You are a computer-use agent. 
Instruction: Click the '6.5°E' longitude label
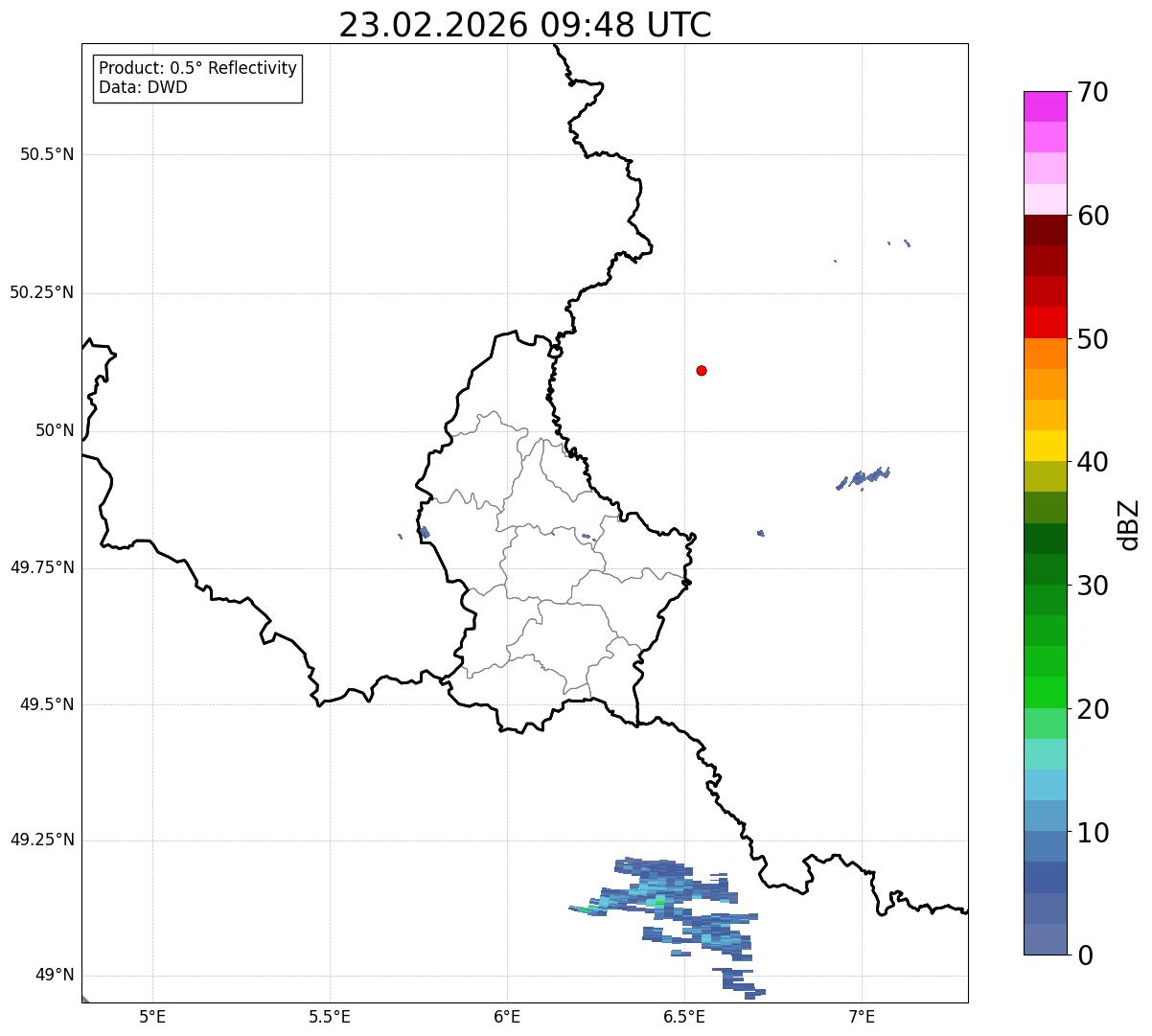684,1016
